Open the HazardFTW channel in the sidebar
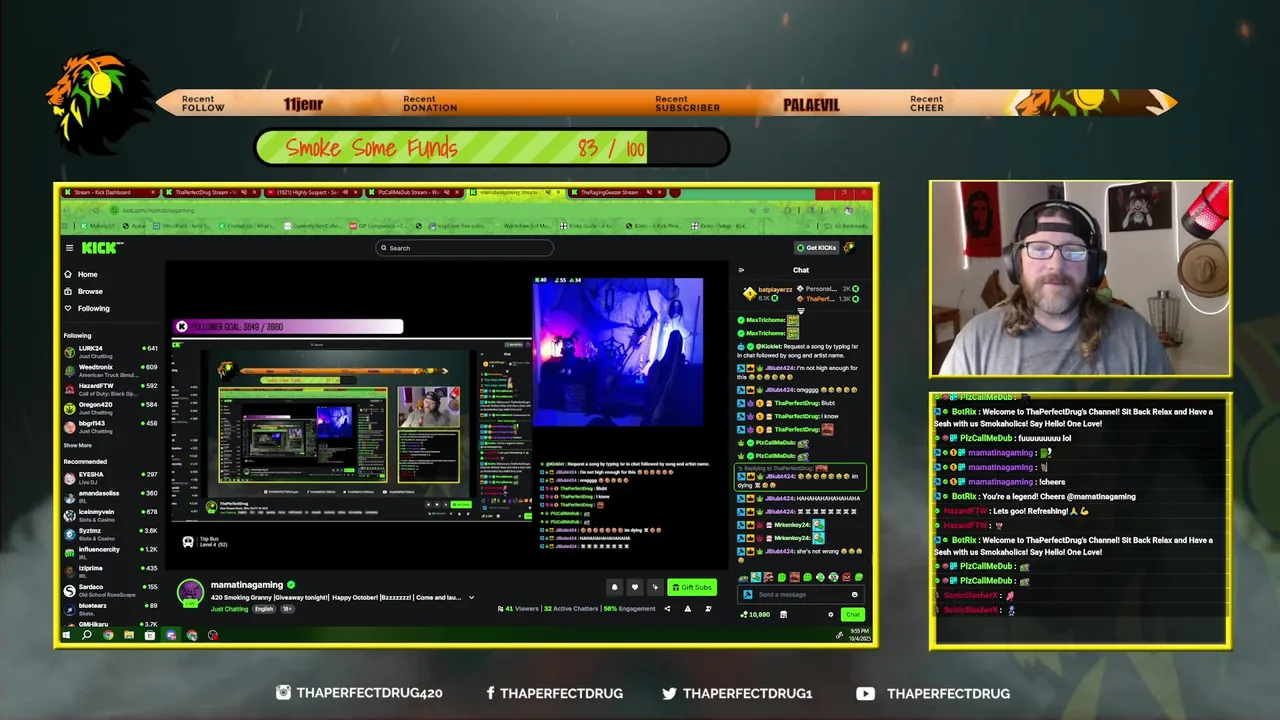Viewport: 1280px width, 720px height. pos(111,389)
